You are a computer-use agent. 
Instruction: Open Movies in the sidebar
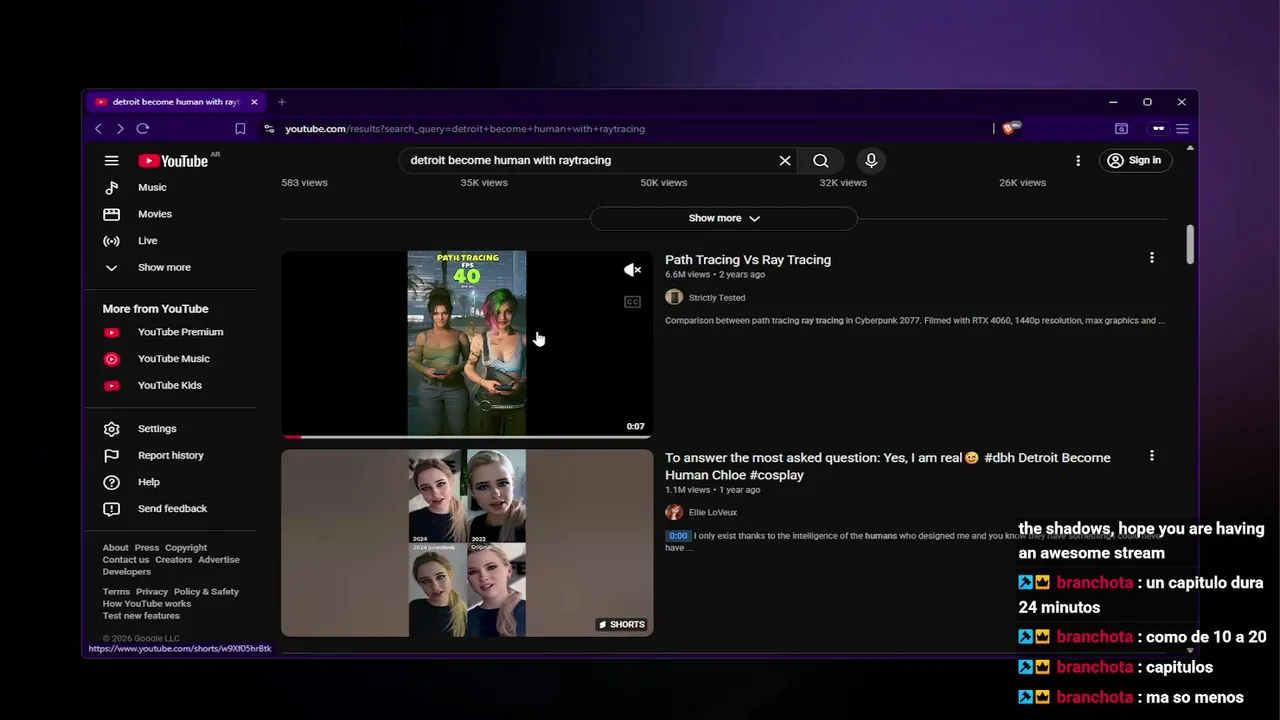click(155, 214)
